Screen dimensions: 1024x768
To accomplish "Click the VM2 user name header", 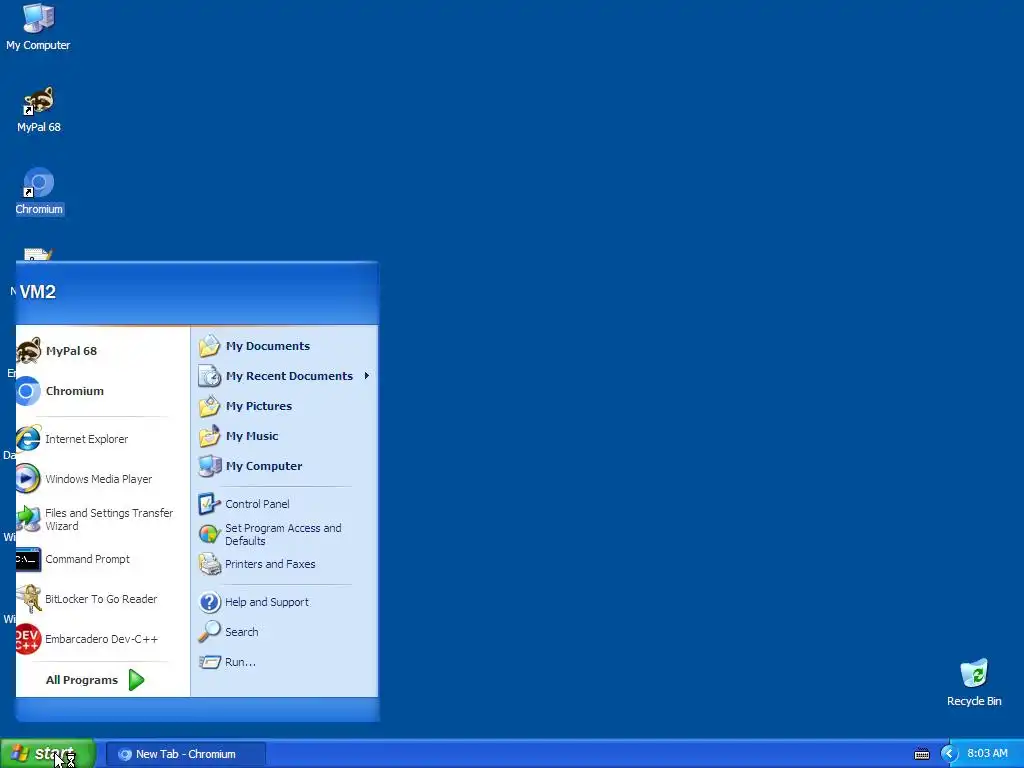I will [37, 292].
